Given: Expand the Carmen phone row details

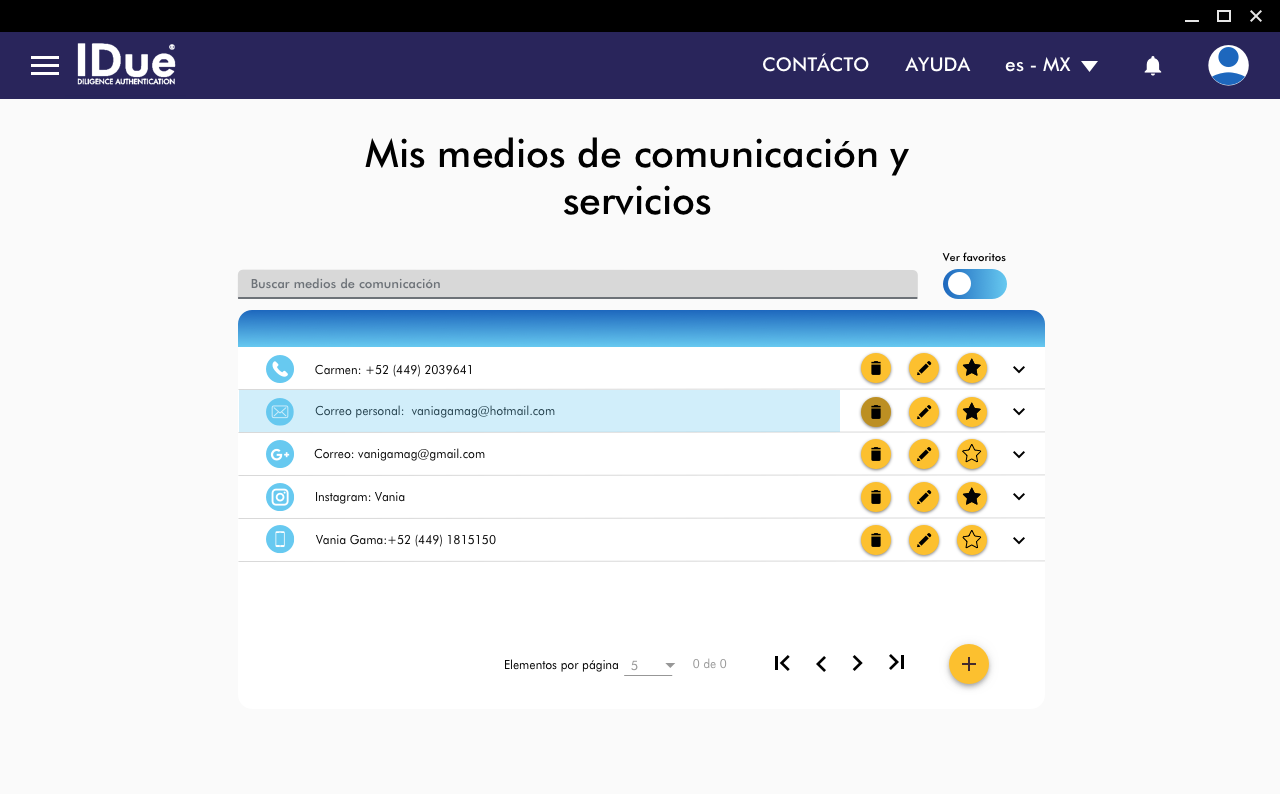Looking at the screenshot, I should tap(1018, 369).
